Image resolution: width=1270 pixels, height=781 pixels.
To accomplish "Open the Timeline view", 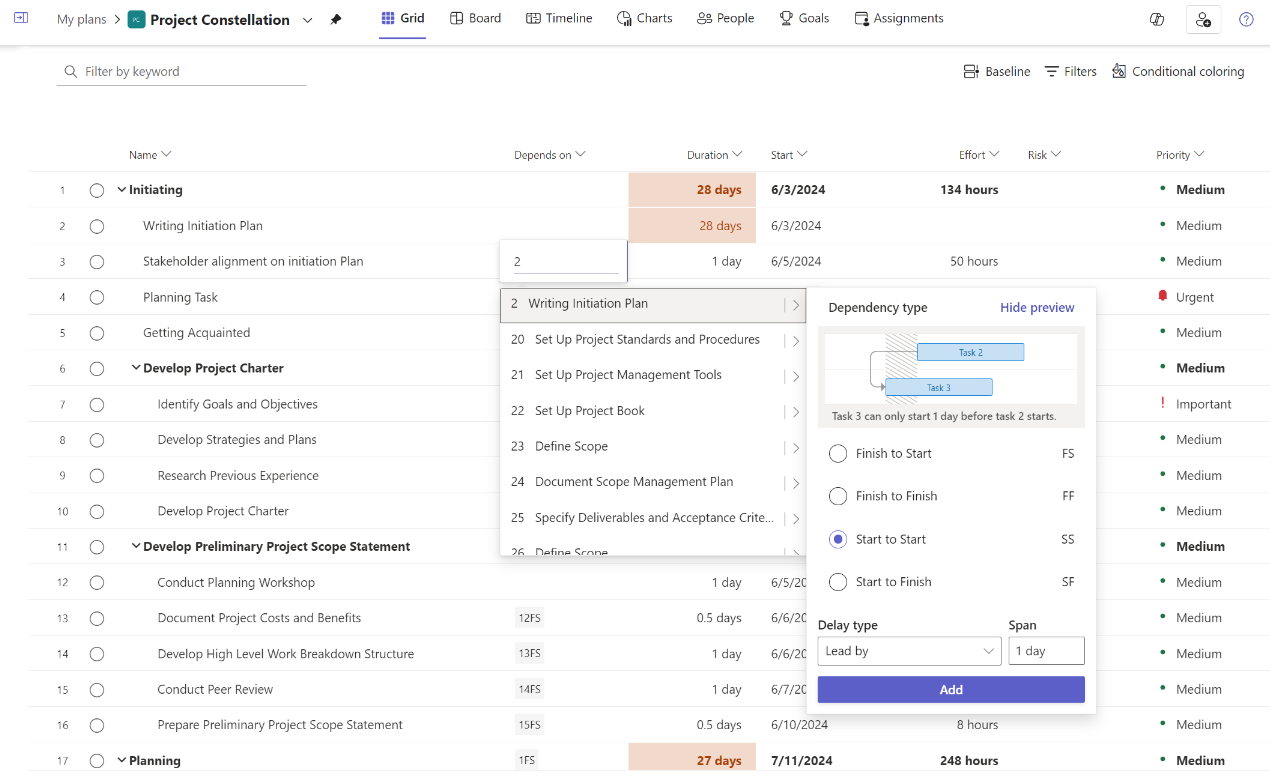I will click(x=558, y=17).
